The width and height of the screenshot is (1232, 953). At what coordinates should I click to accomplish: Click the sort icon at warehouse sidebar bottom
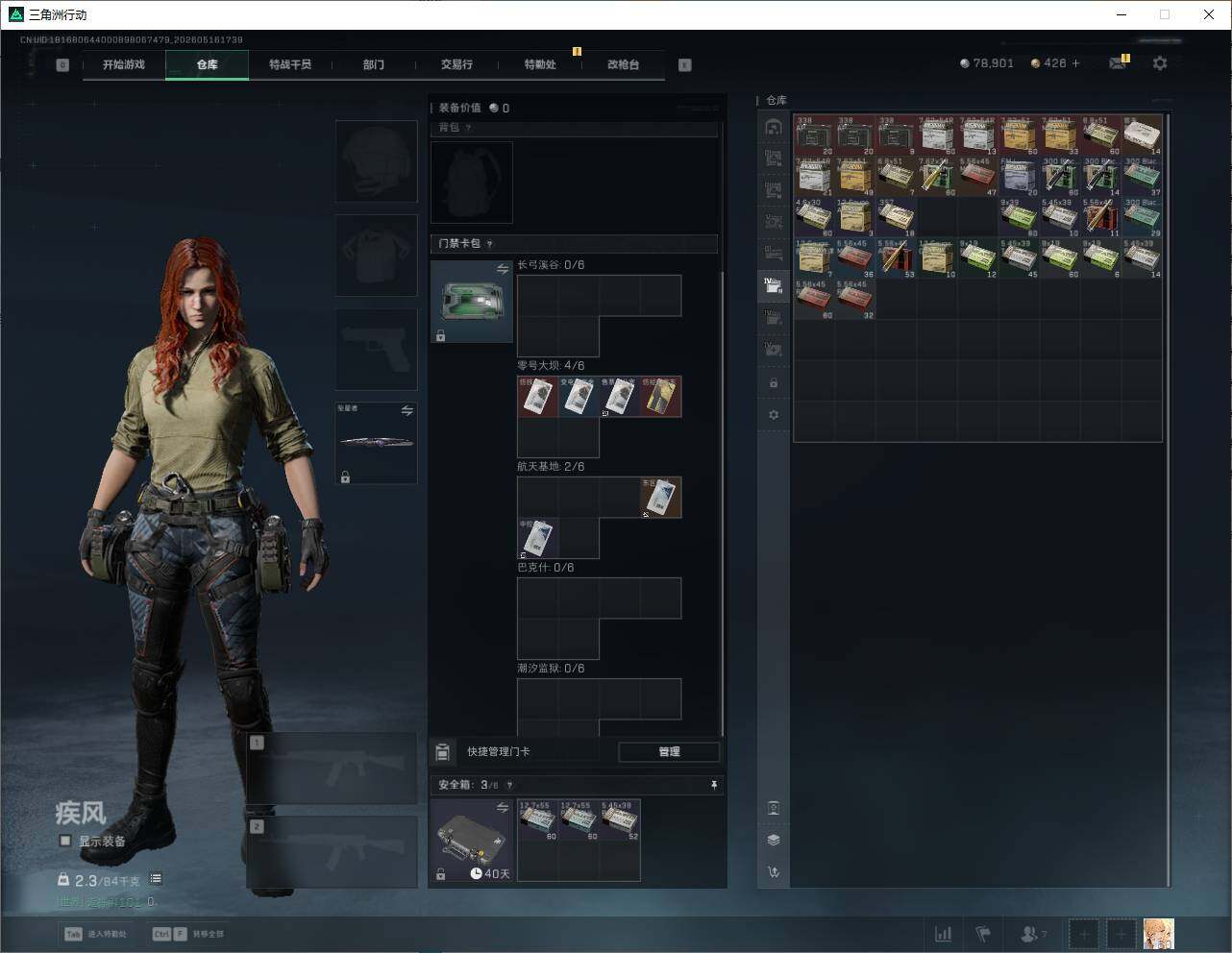tap(774, 871)
